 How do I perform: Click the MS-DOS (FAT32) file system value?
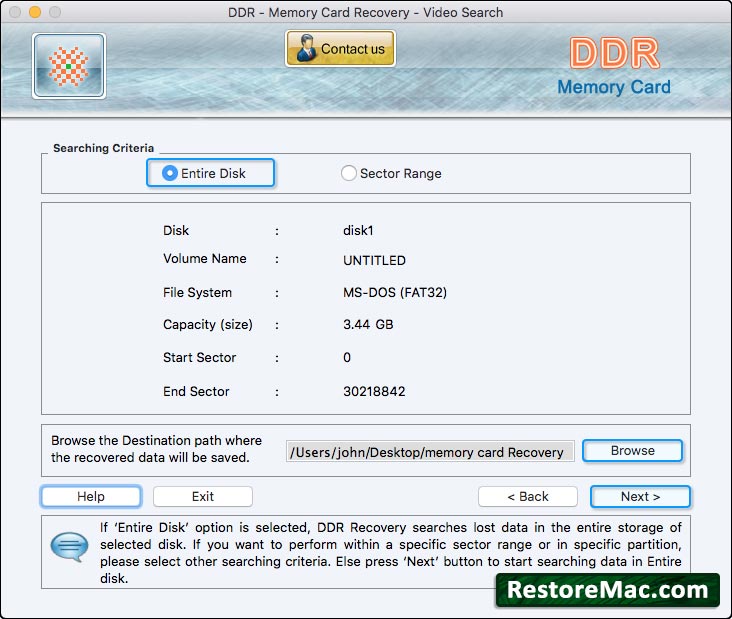[x=395, y=293]
